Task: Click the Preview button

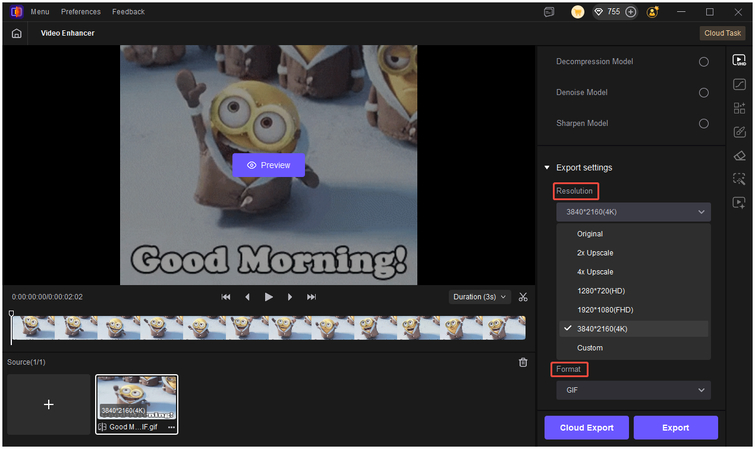Action: coord(268,165)
